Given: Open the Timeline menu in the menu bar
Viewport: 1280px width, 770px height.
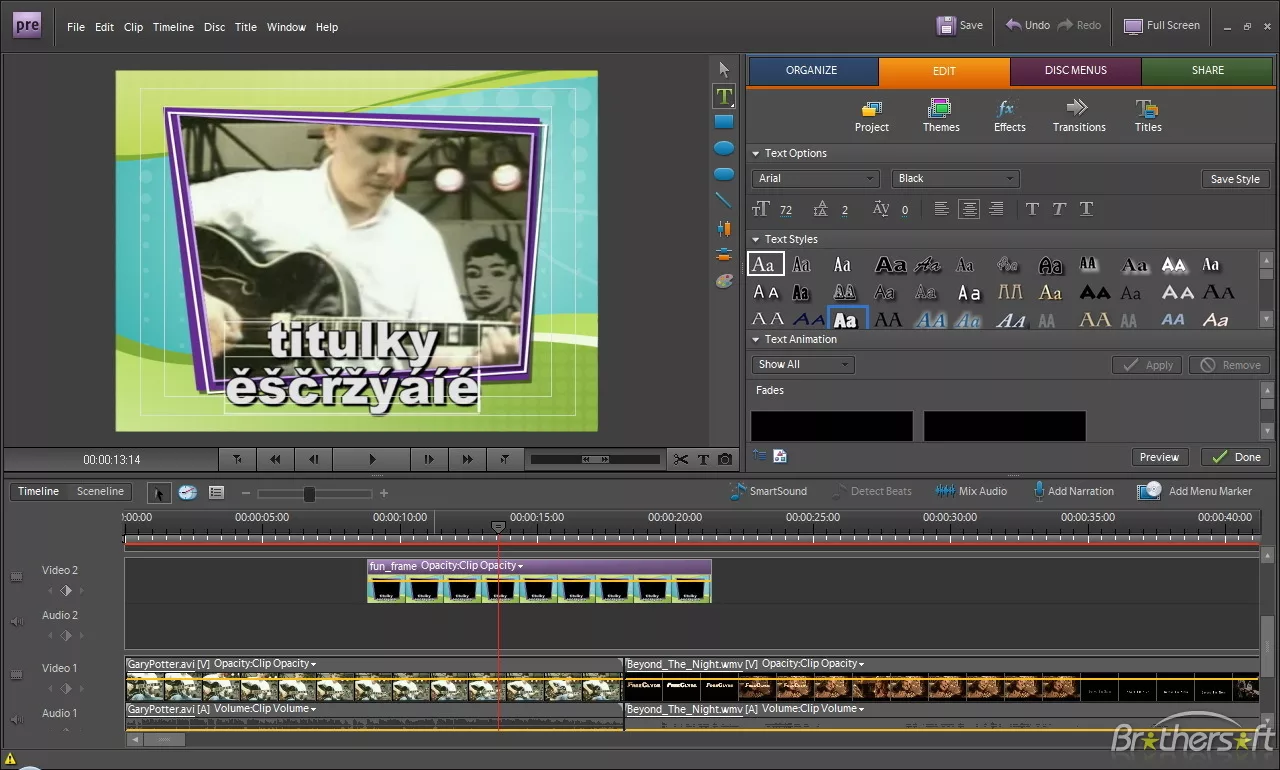Looking at the screenshot, I should pos(173,27).
